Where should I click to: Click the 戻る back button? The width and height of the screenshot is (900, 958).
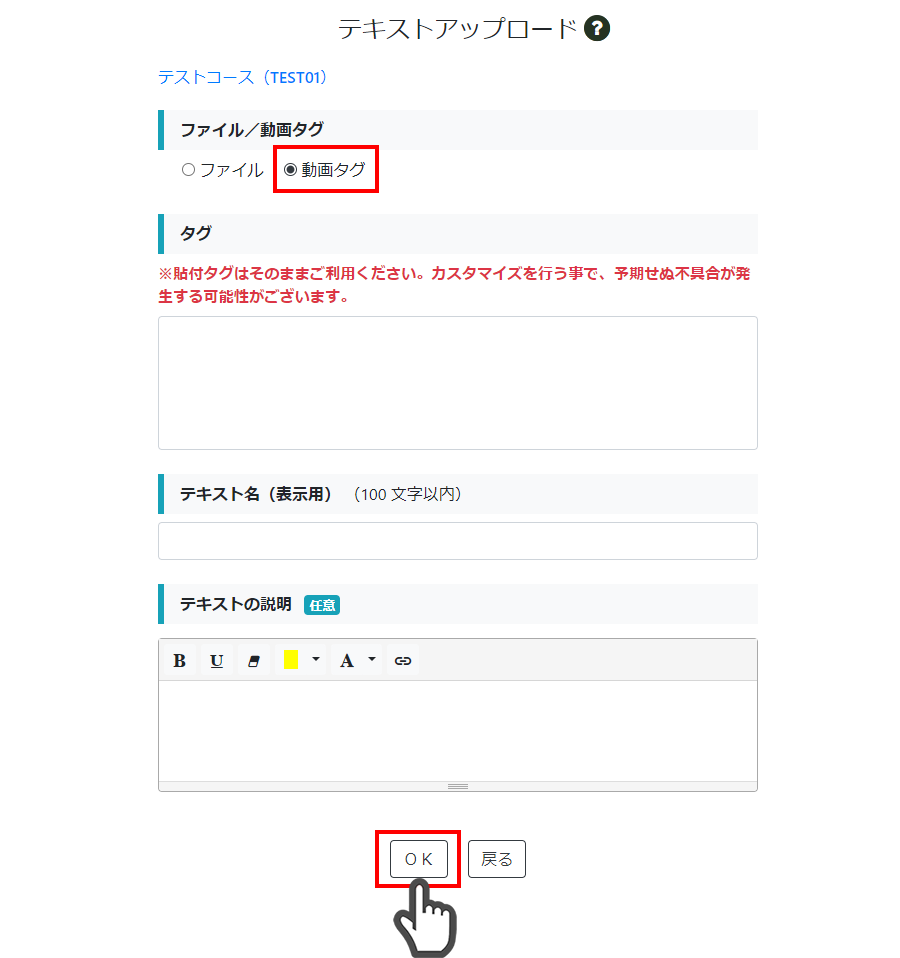(497, 859)
